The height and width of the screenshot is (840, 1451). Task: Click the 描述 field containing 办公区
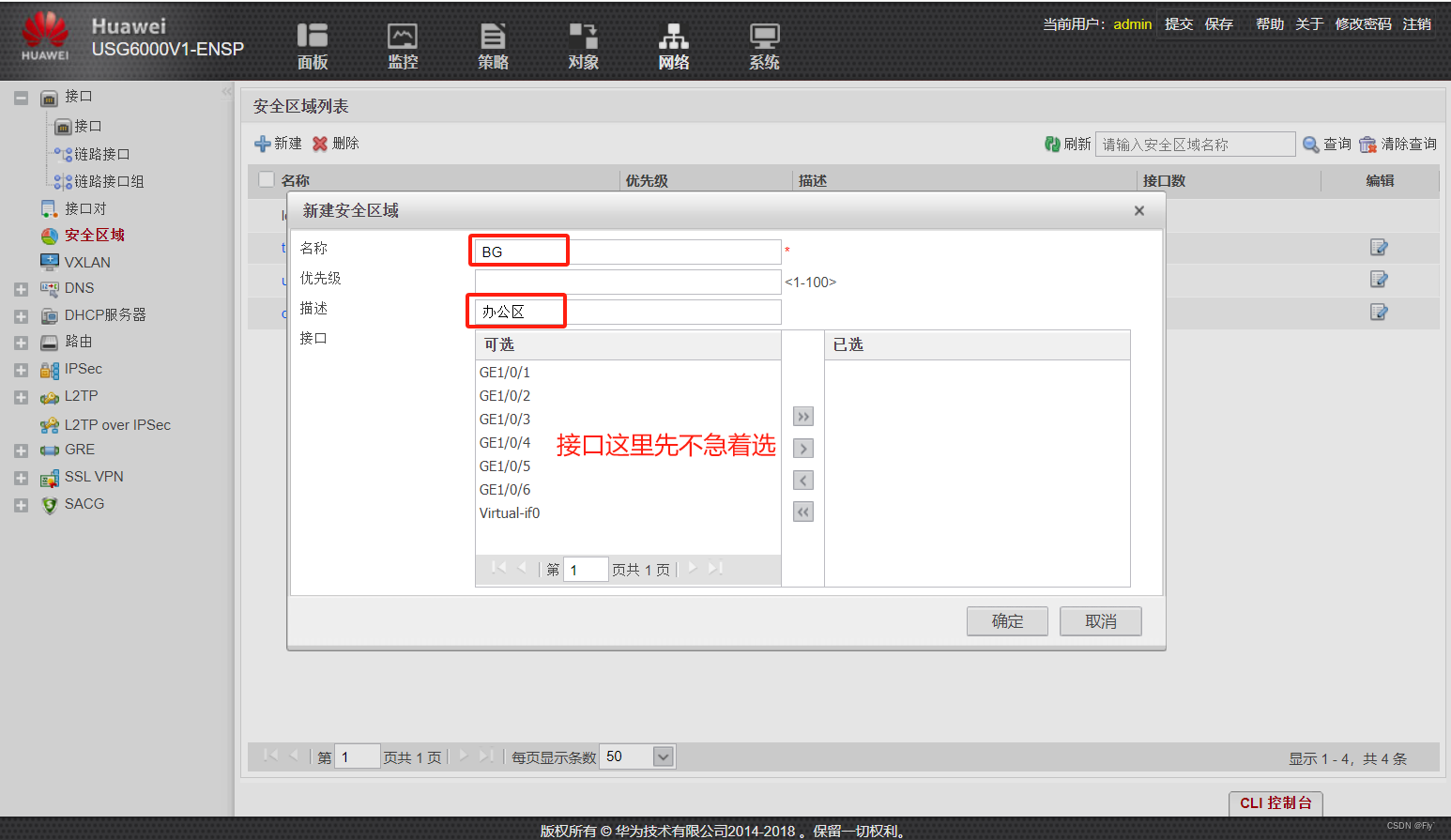point(628,312)
